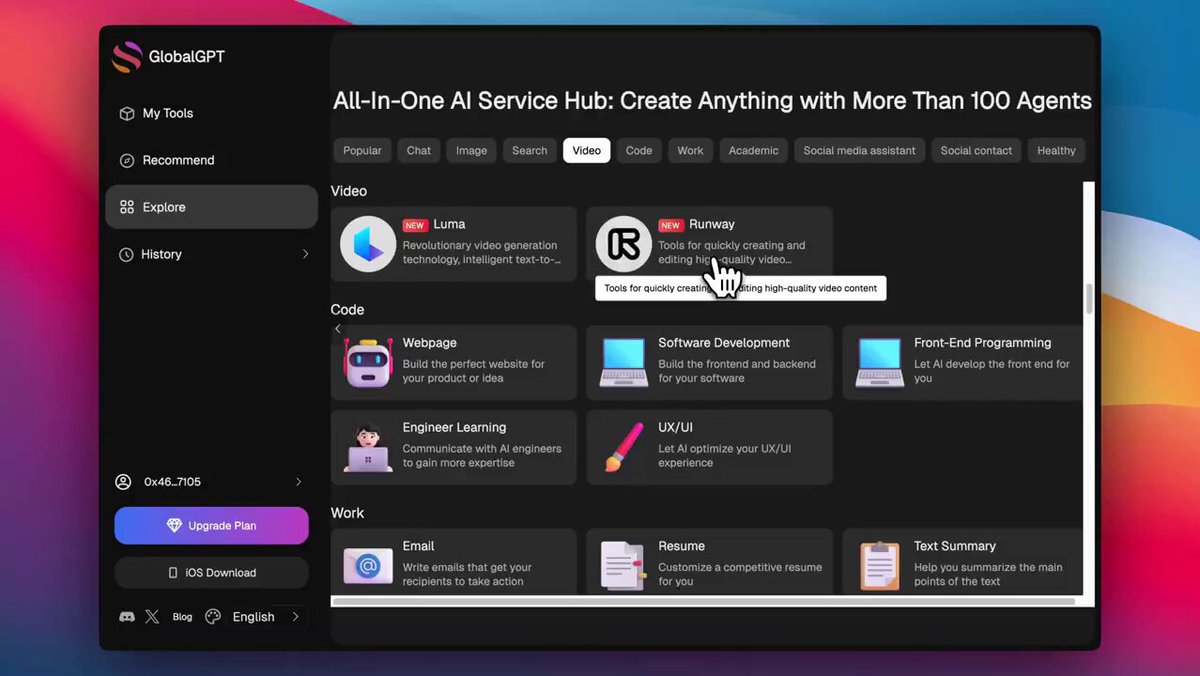Expand the 0x46...7105 account chevron
Screen dimensions: 1200x676
298,482
